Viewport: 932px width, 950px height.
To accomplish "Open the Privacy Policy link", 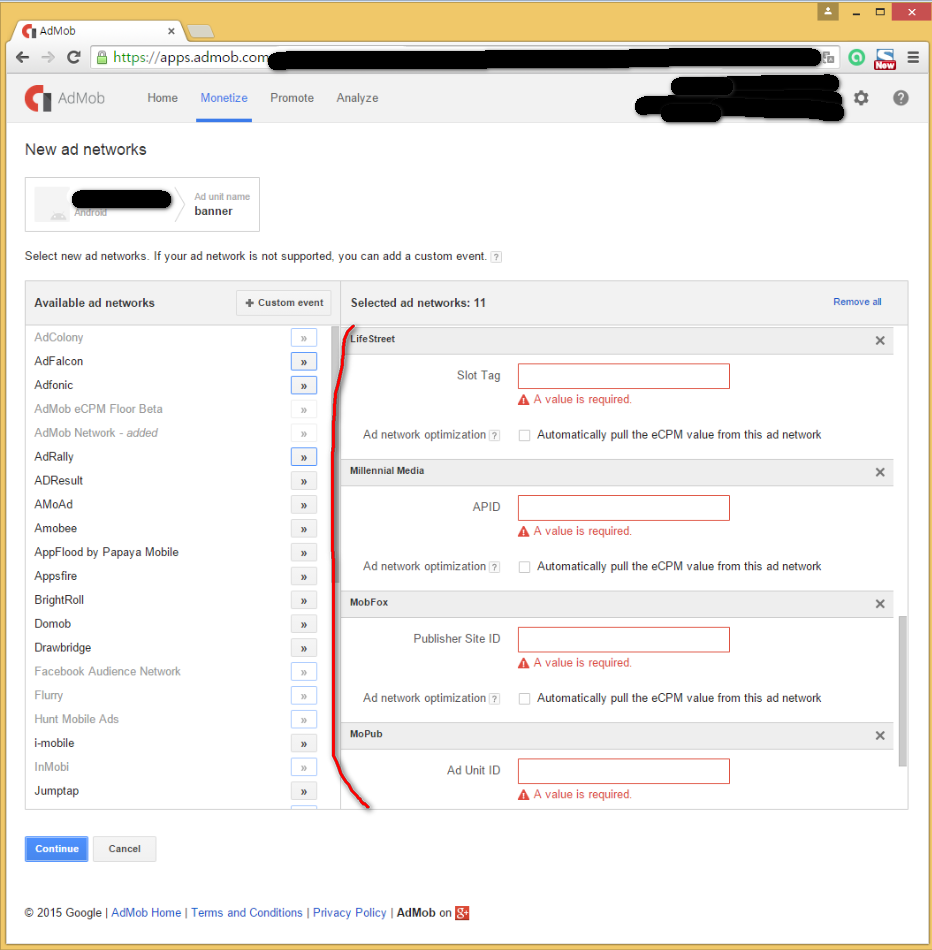I will [x=349, y=912].
